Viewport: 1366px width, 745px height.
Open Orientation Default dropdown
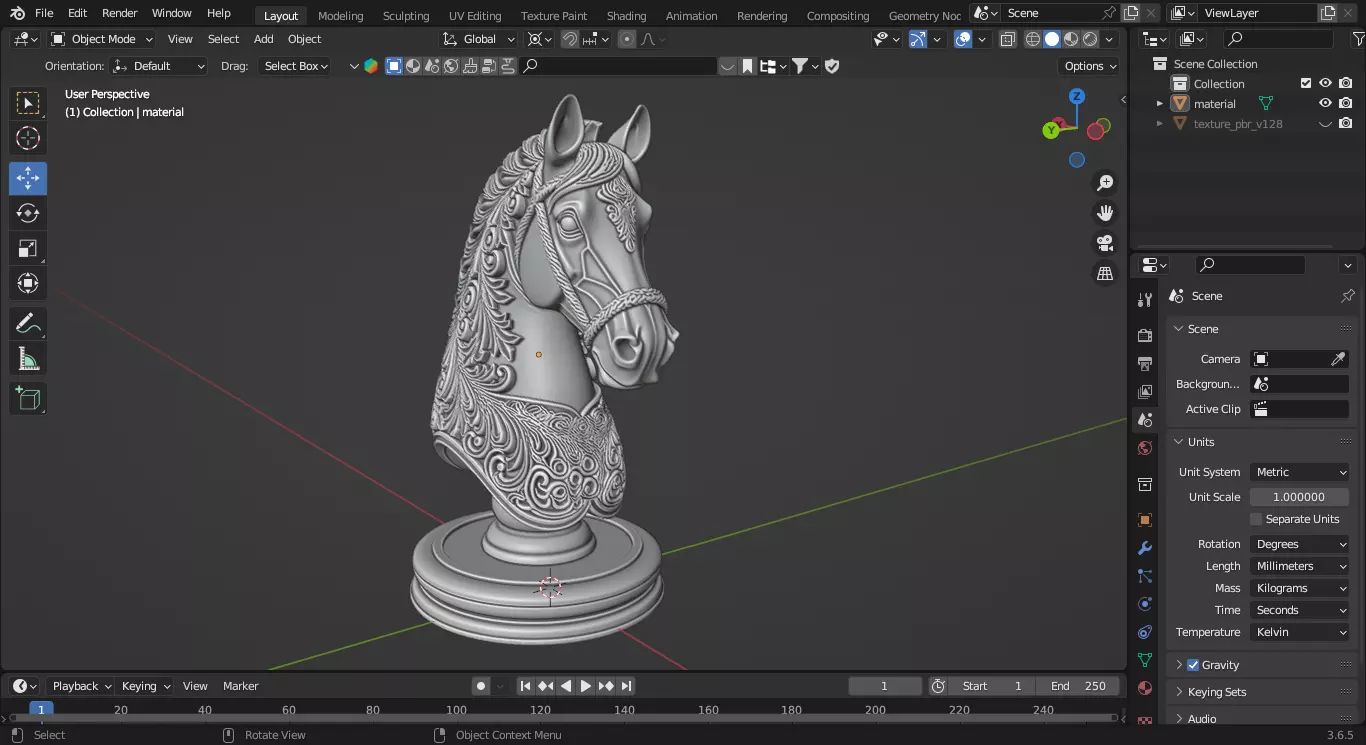pyautogui.click(x=160, y=66)
